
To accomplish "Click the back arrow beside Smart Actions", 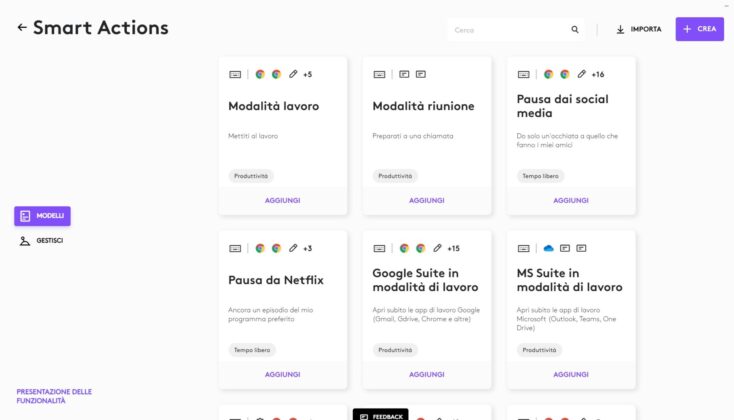I will (x=22, y=28).
